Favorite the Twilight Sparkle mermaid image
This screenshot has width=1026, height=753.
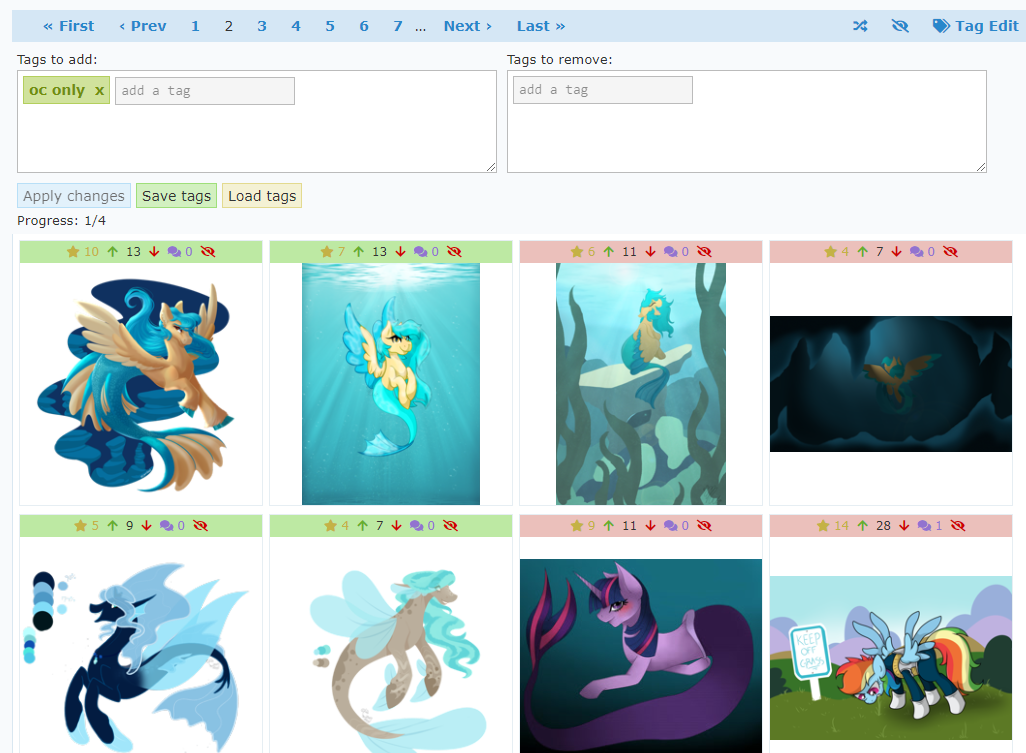[577, 526]
